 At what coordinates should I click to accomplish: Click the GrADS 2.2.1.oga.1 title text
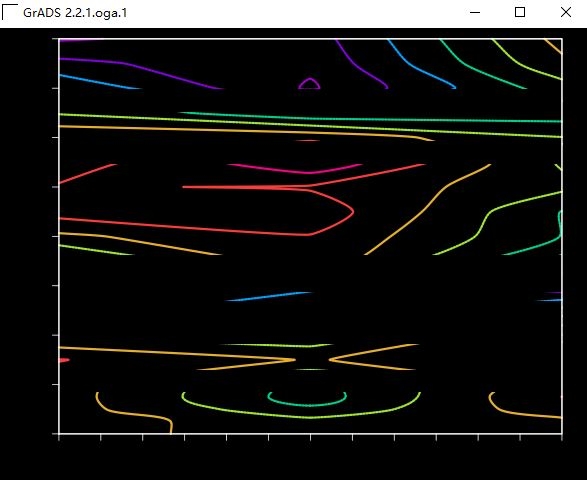pos(75,13)
